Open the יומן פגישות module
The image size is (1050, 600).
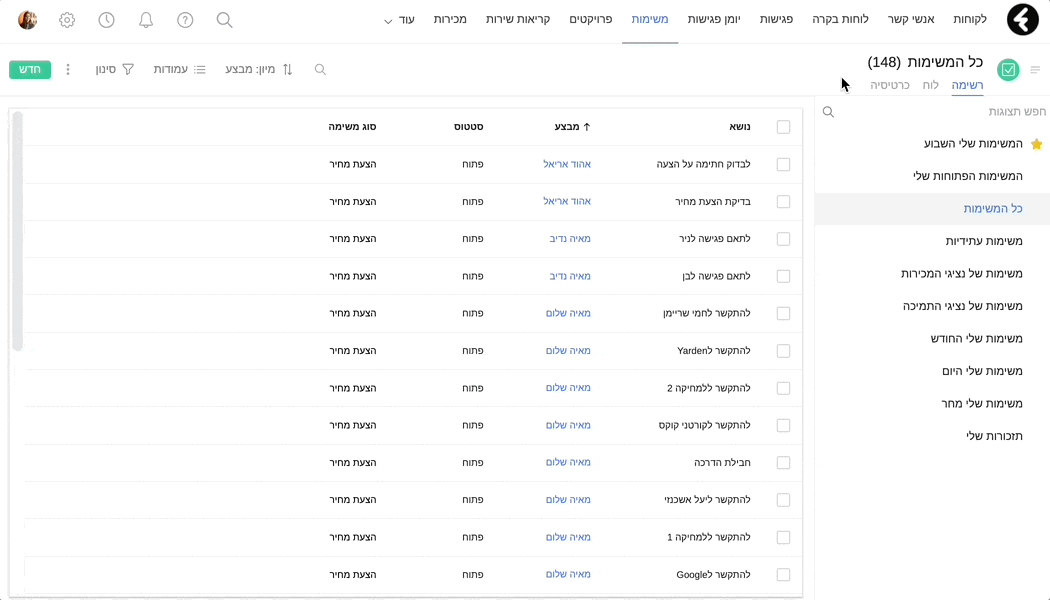[714, 19]
